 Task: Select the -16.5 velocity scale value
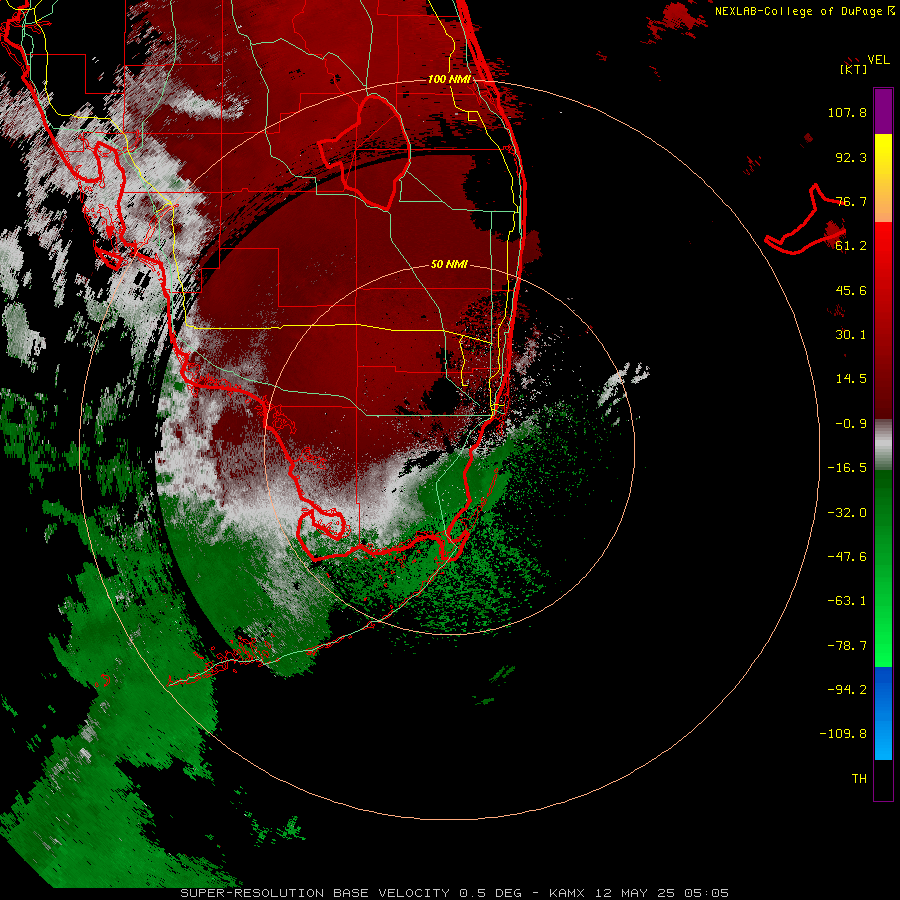point(847,468)
